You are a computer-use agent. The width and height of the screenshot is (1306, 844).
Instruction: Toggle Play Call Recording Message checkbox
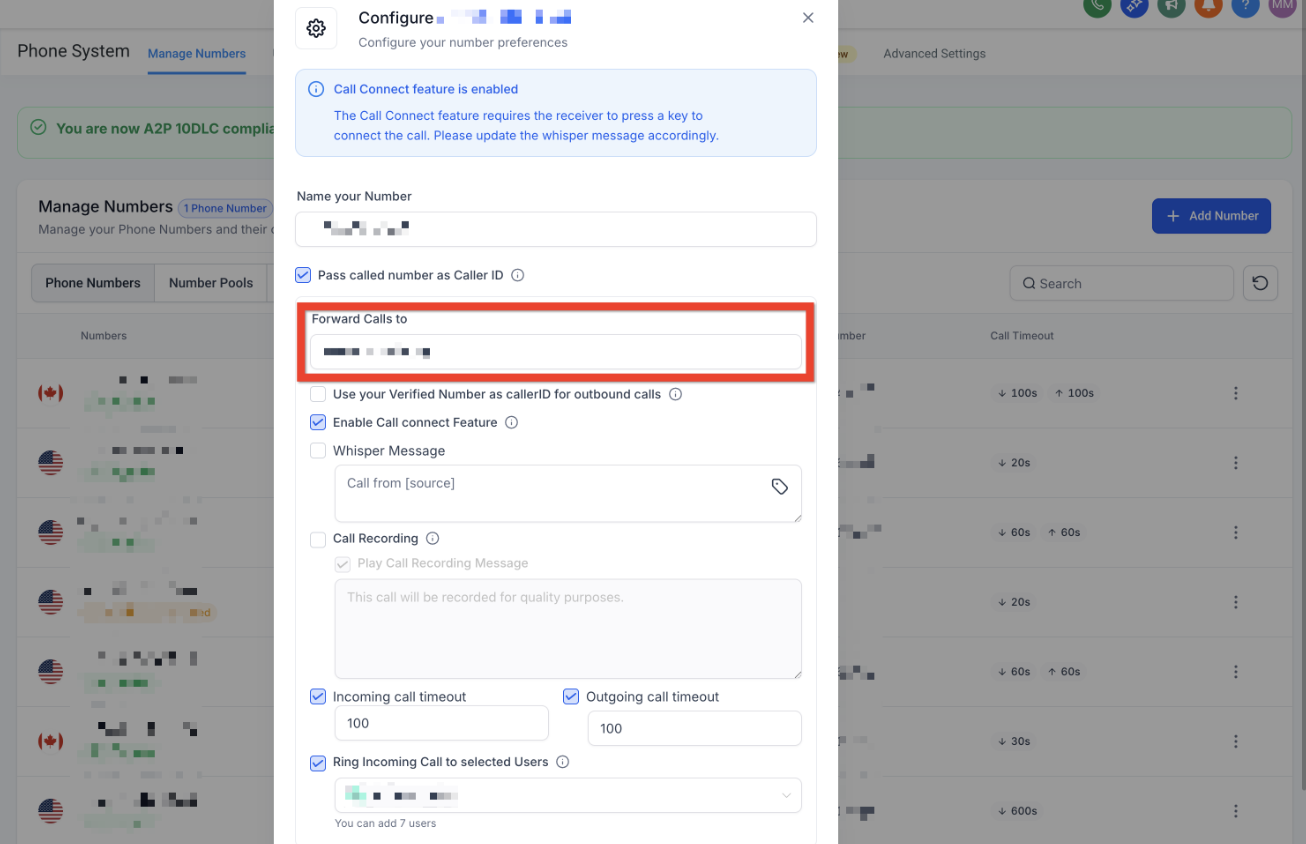point(343,564)
